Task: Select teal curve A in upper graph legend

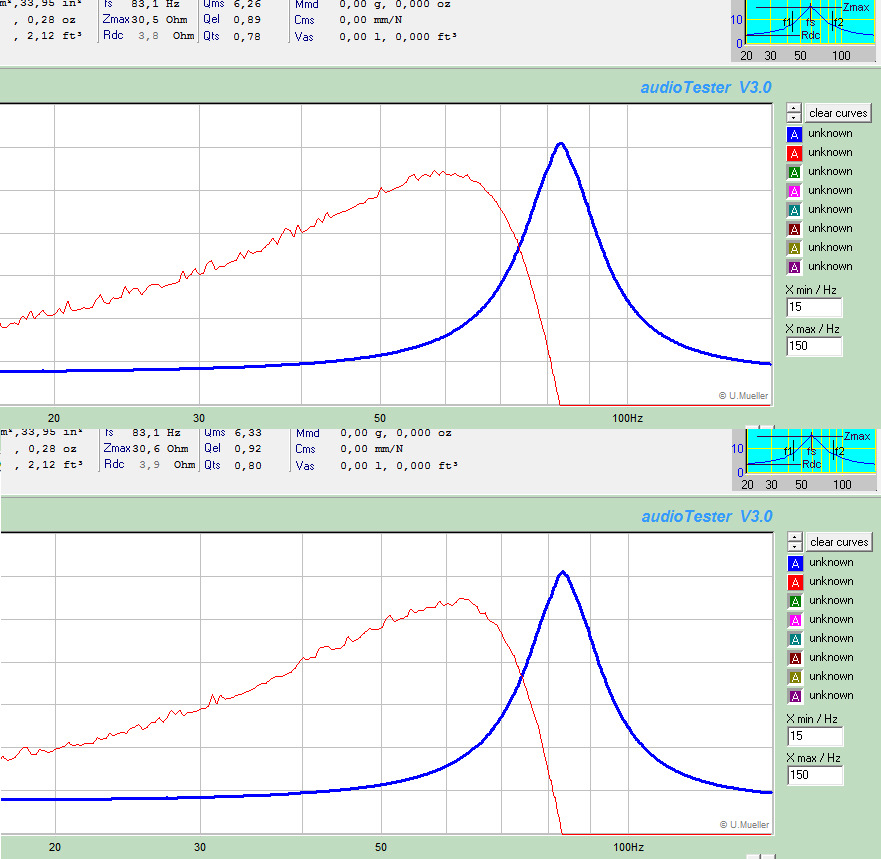Action: click(x=794, y=210)
